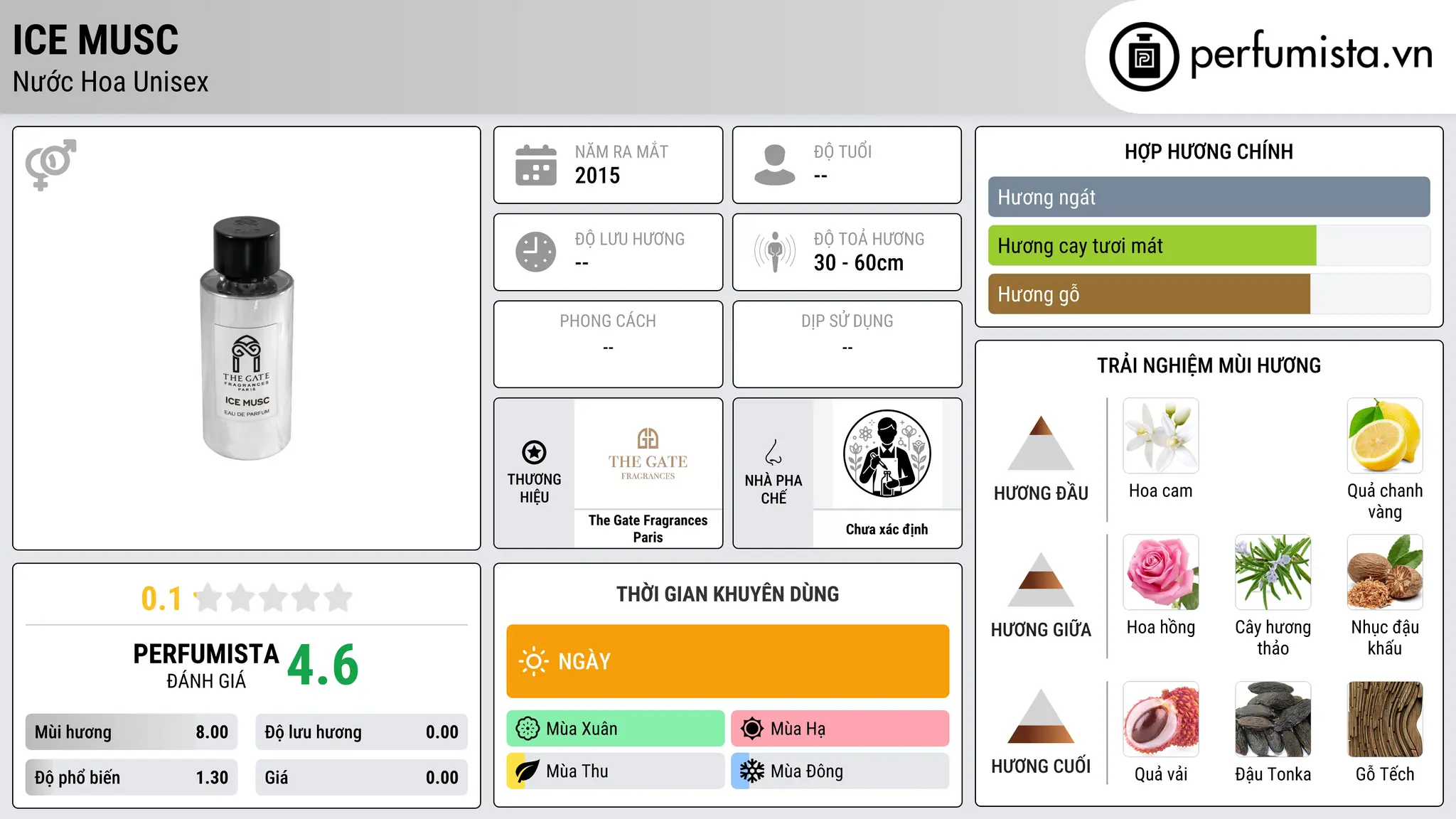Click the 0.1 user rating number

[x=161, y=599]
